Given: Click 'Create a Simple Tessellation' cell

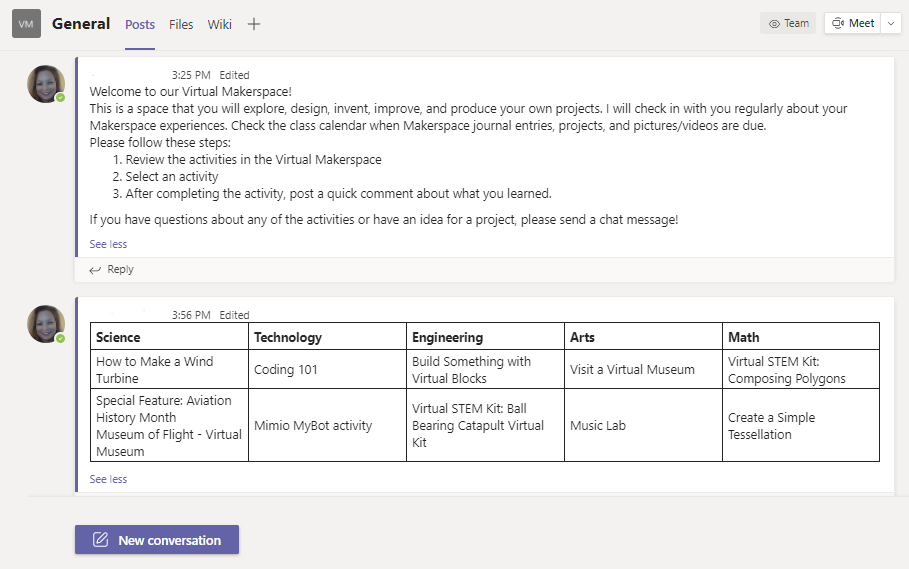Looking at the screenshot, I should [x=801, y=425].
